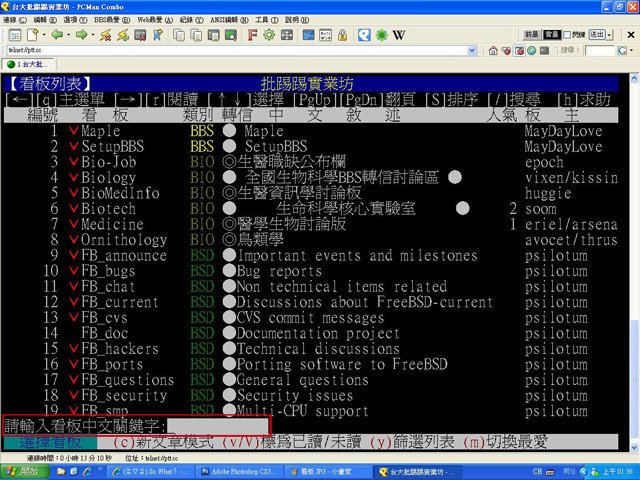640x480 pixels.
Task: Toggle the 閃爍 blink checkbox
Action: 567,35
